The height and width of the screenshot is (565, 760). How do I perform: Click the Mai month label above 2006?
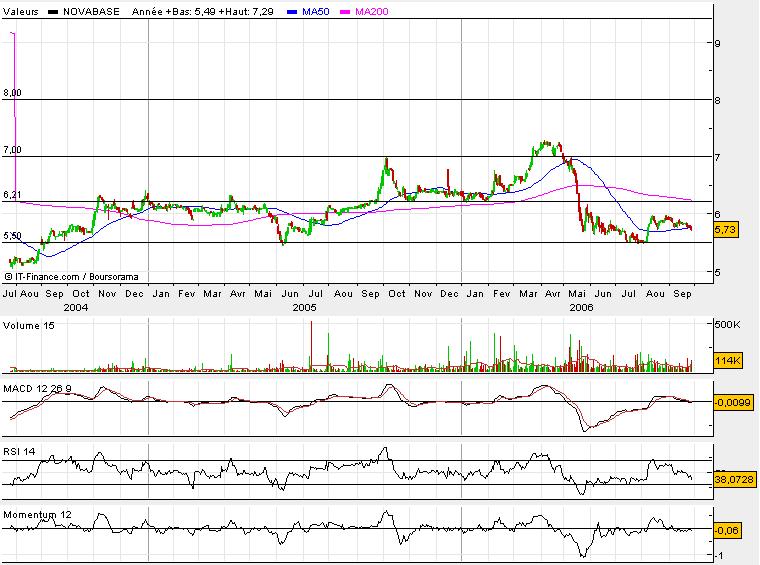(577, 294)
